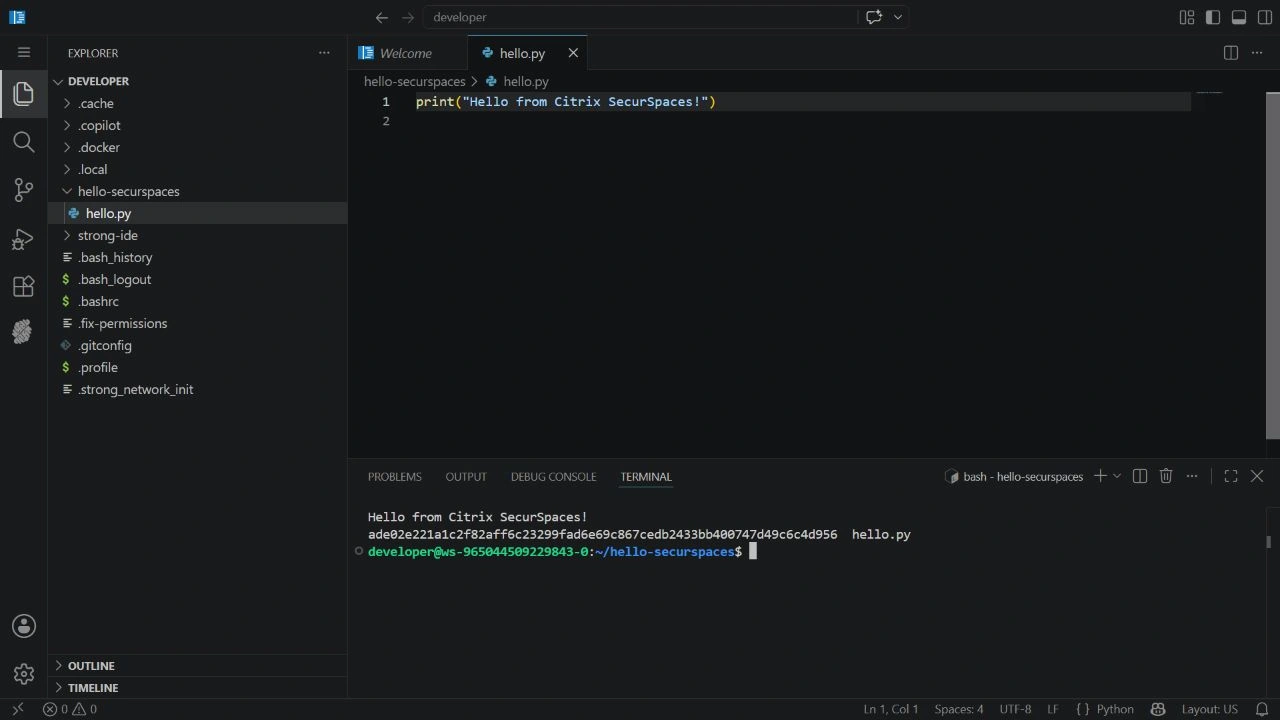Open the hamburger application menu
This screenshot has width=1280, height=720.
tap(24, 52)
